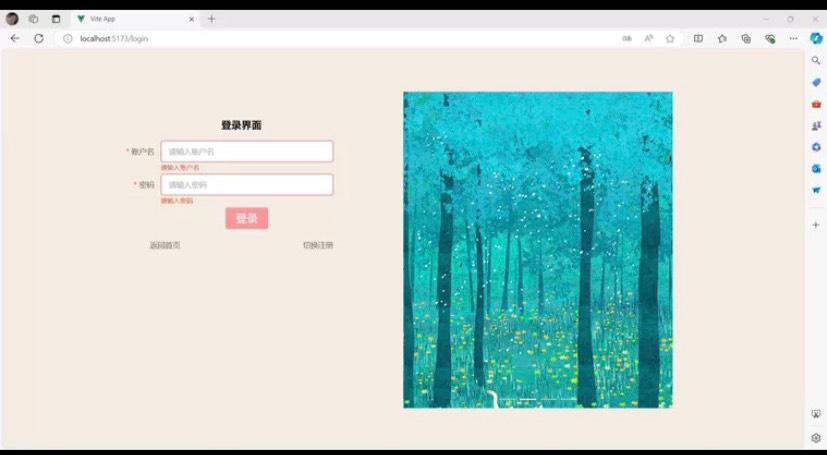This screenshot has height=455, width=827.
Task: Click the 登录界面 heading text
Action: click(x=242, y=125)
